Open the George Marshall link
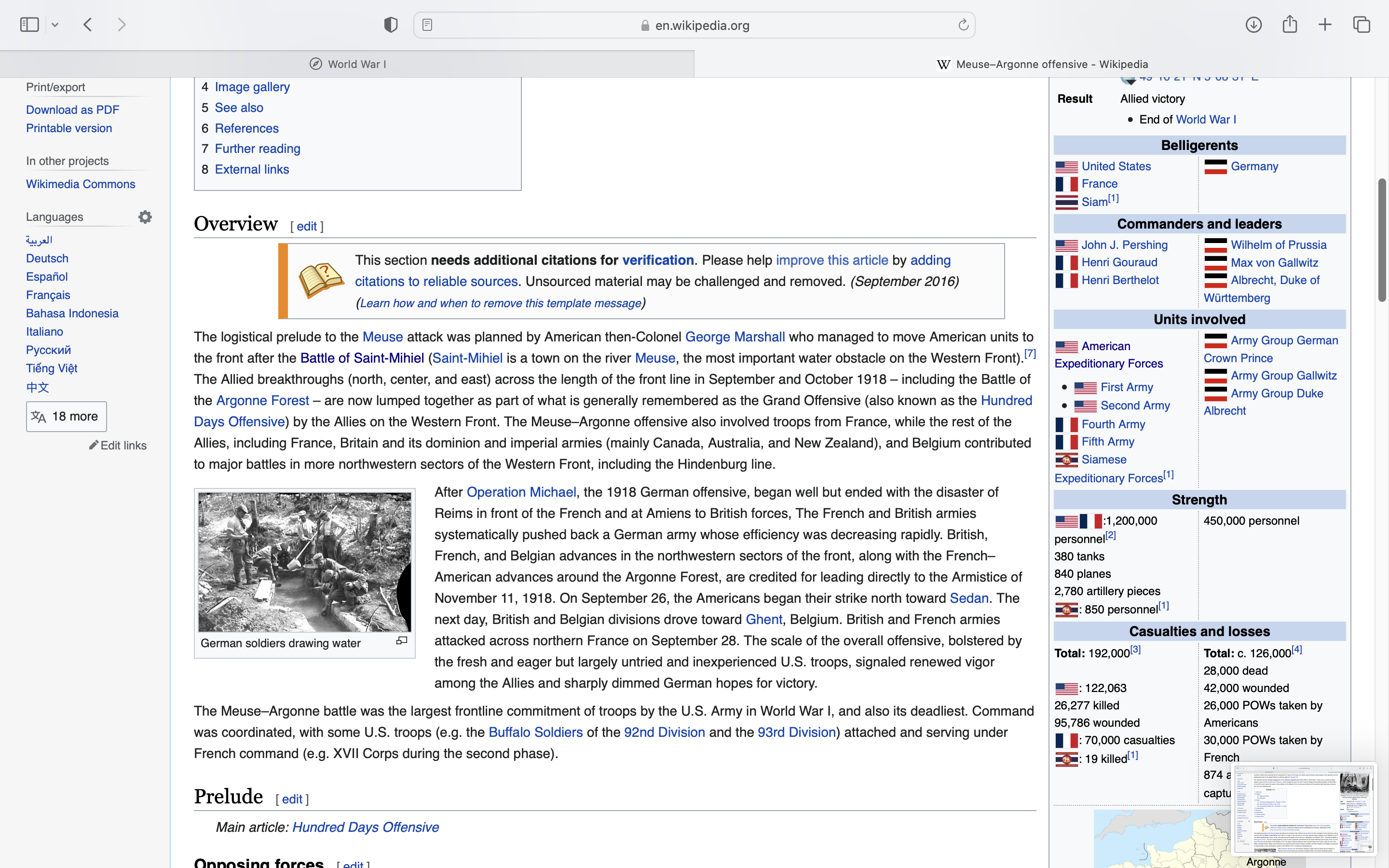This screenshot has width=1389, height=868. tap(735, 337)
